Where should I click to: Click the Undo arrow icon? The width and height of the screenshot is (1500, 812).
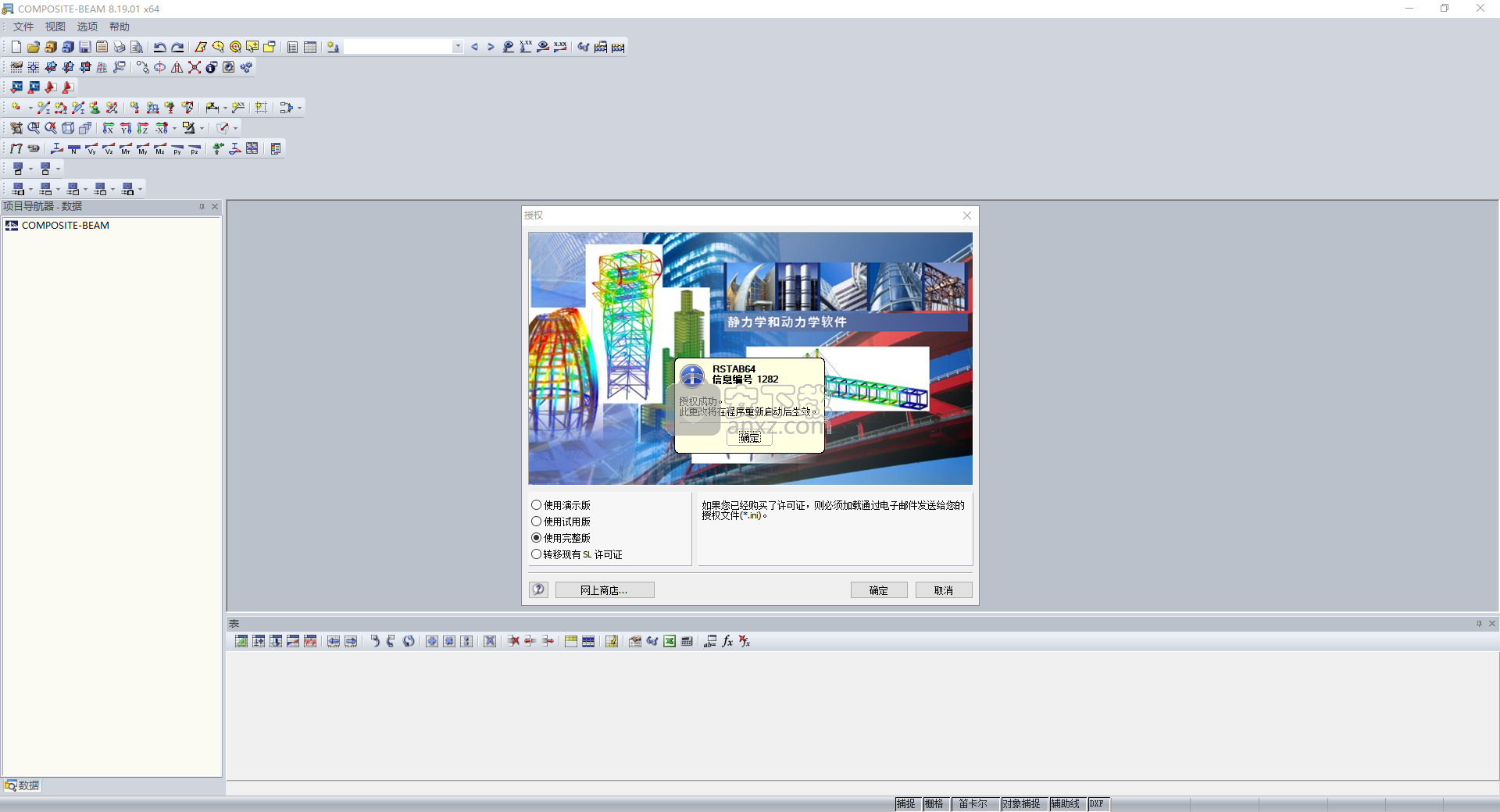(x=160, y=47)
